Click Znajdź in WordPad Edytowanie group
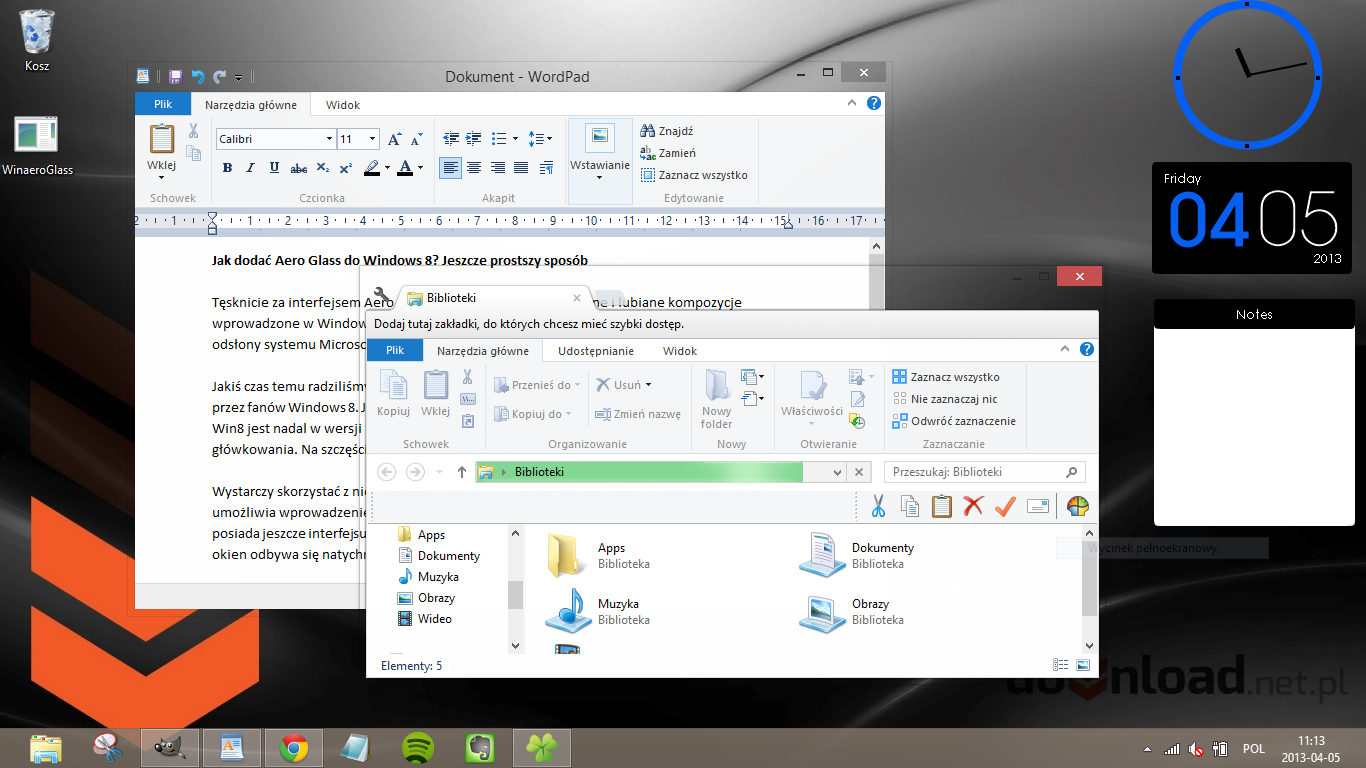1366x768 pixels. coord(666,130)
